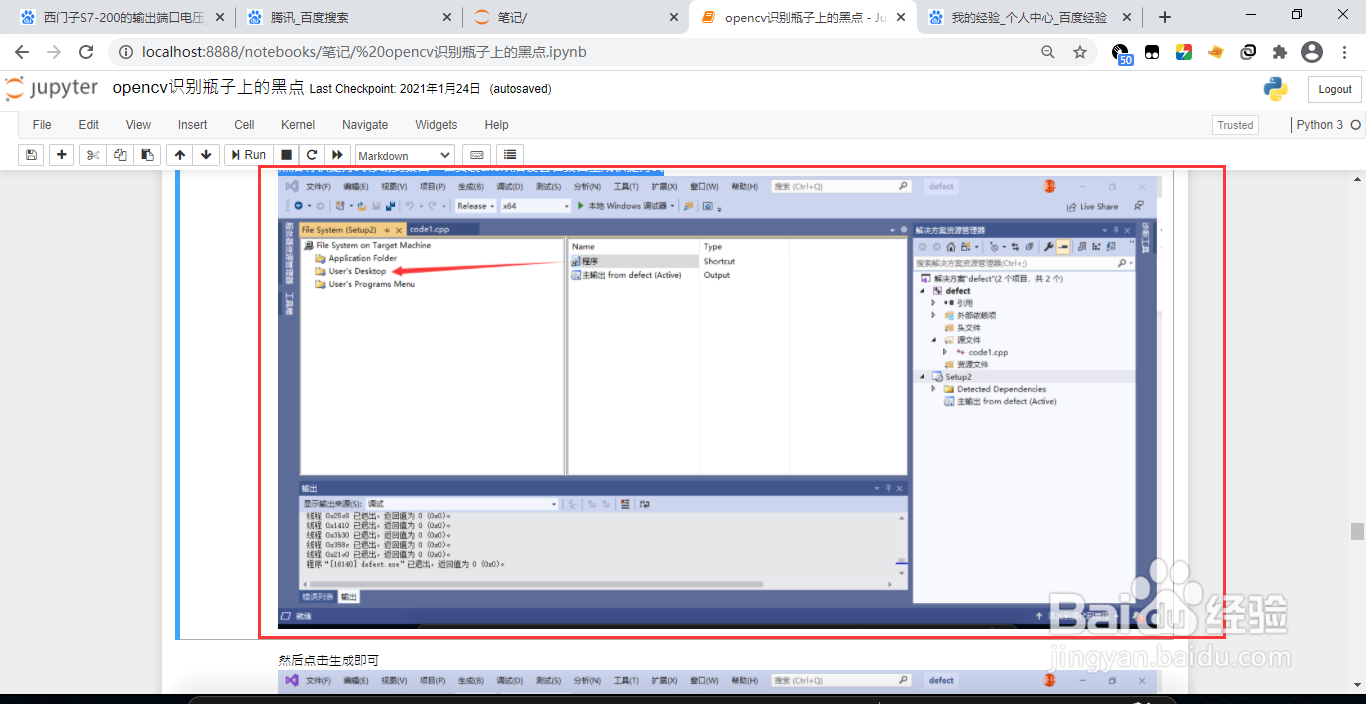
Task: Open the File menu
Action: [42, 125]
